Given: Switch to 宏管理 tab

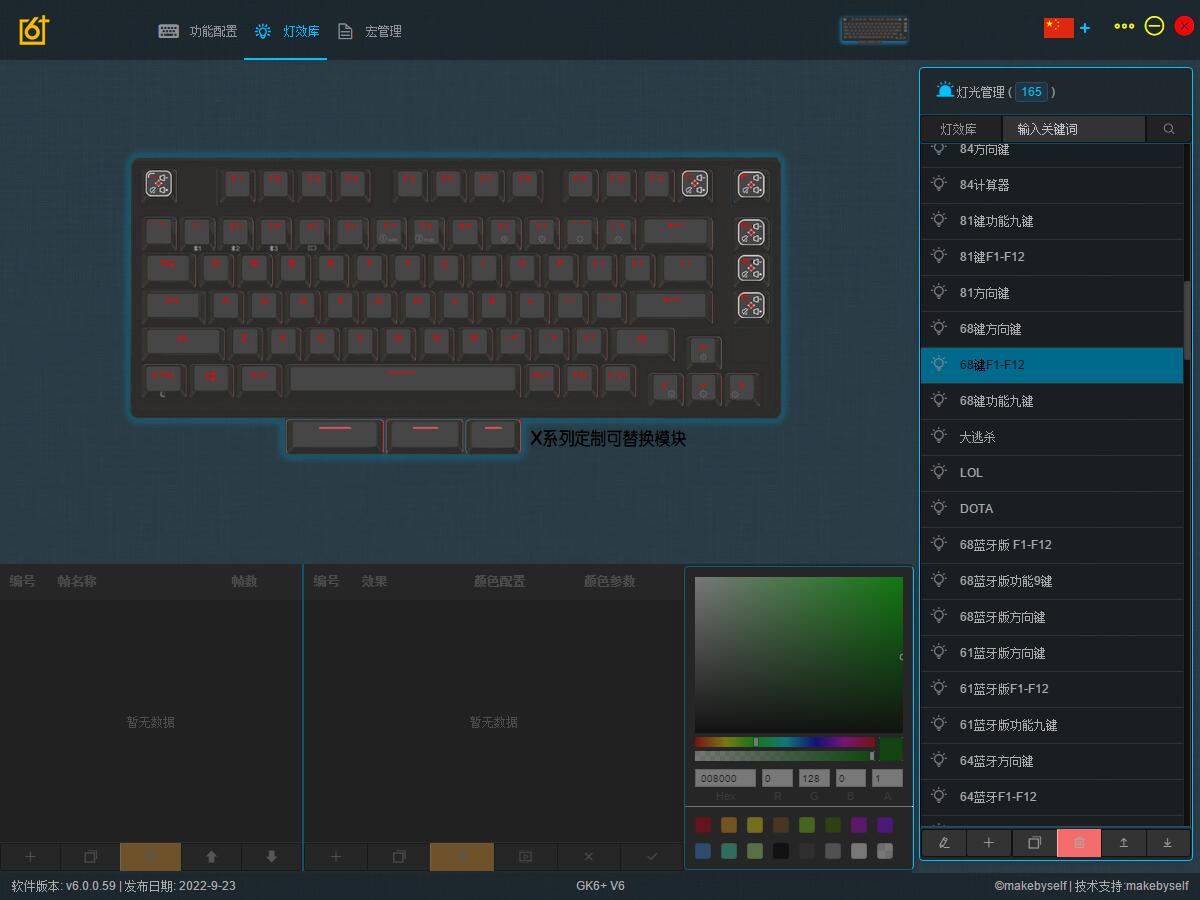Looking at the screenshot, I should tap(369, 31).
